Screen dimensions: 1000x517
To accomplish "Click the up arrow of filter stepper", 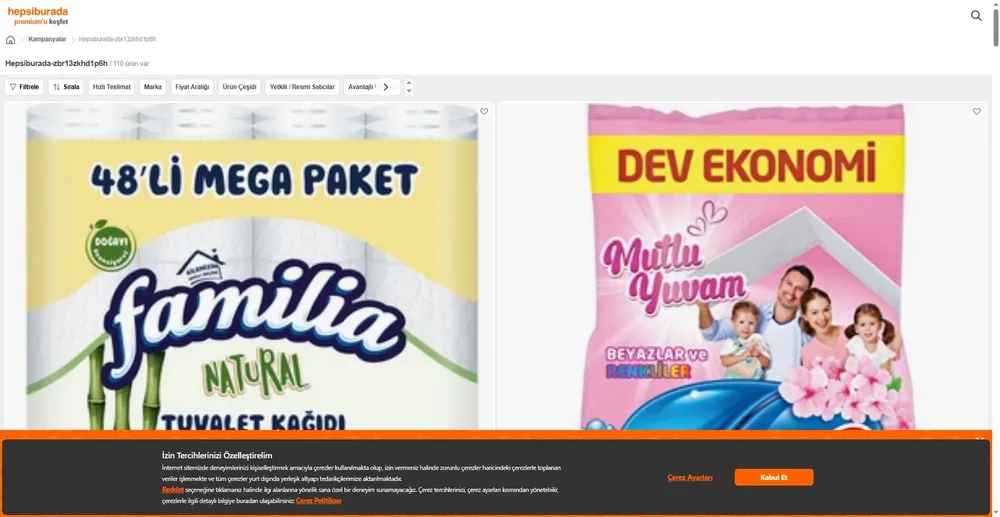I will click(409, 83).
